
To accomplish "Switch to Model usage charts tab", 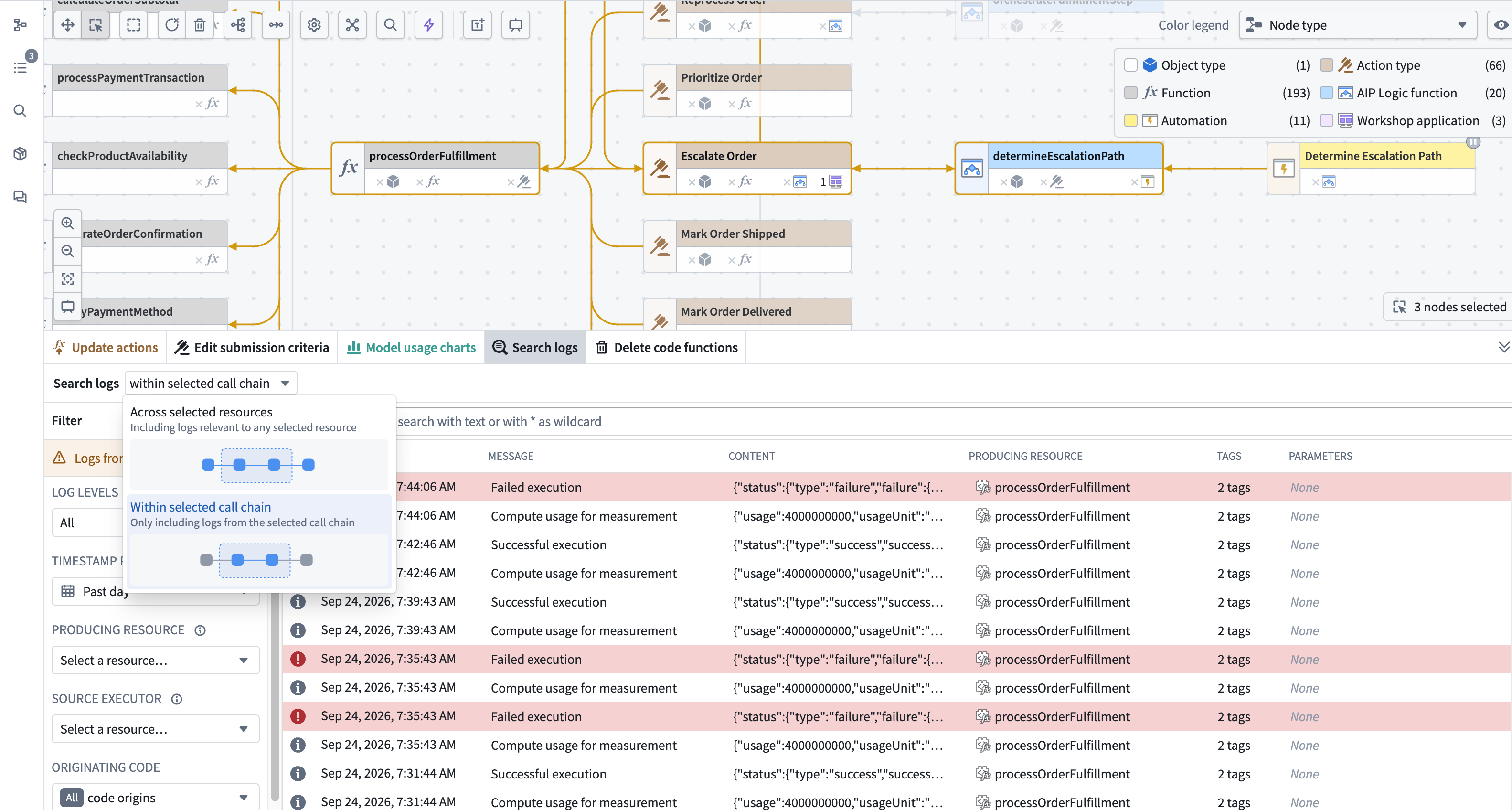I will 412,348.
